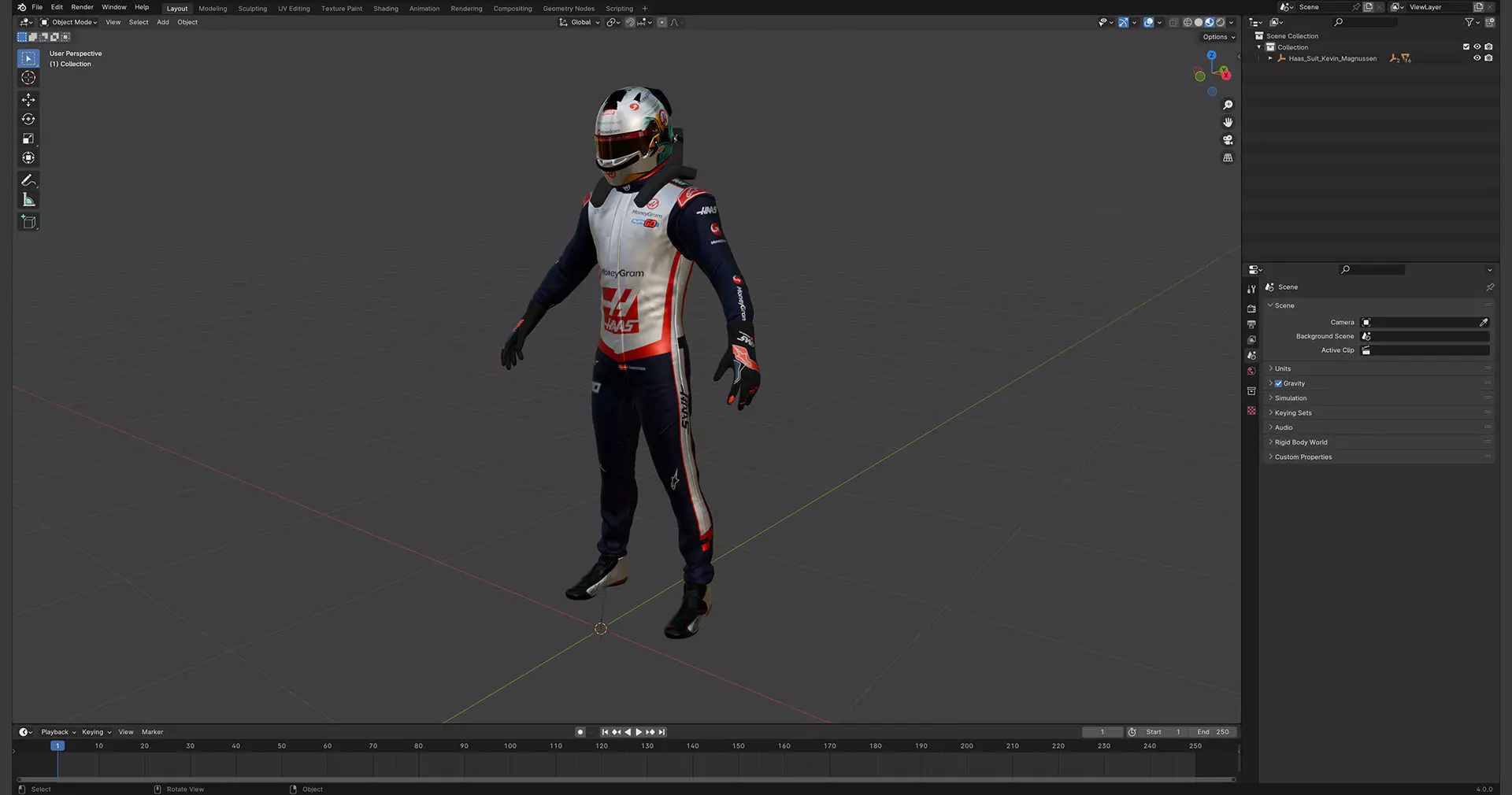Select the Select Box tool
The width and height of the screenshot is (1512, 795).
click(28, 58)
